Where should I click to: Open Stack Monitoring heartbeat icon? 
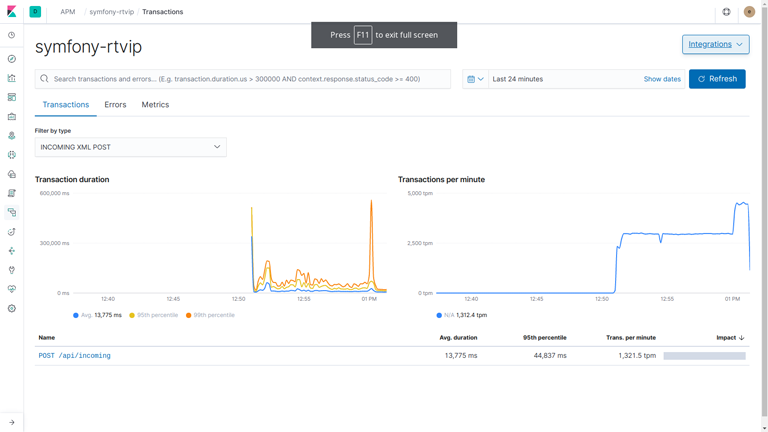tap(12, 289)
